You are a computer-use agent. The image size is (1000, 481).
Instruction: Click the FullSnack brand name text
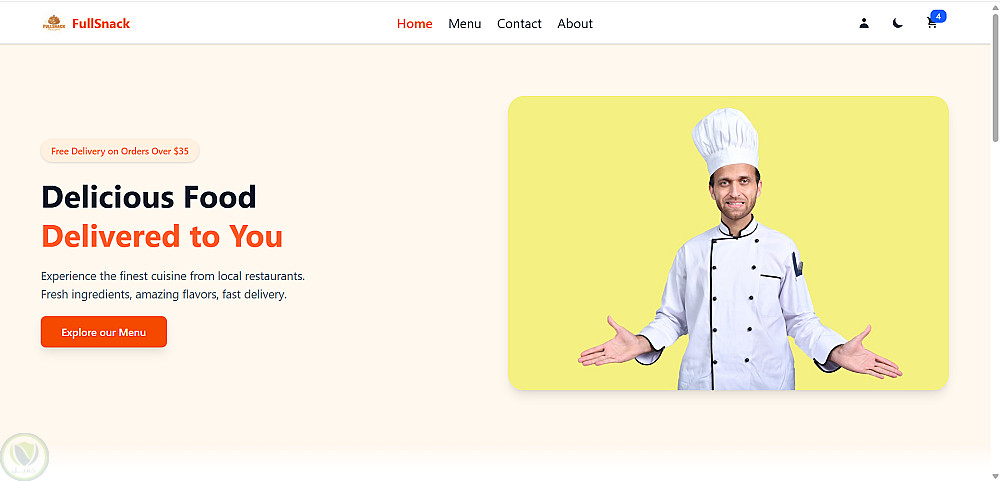[x=101, y=24]
